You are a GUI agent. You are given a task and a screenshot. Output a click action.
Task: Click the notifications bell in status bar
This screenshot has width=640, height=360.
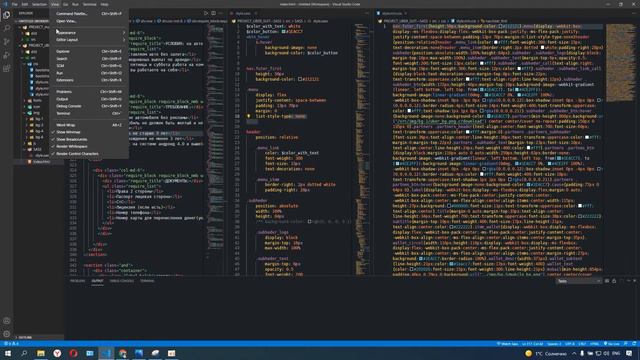click(634, 344)
